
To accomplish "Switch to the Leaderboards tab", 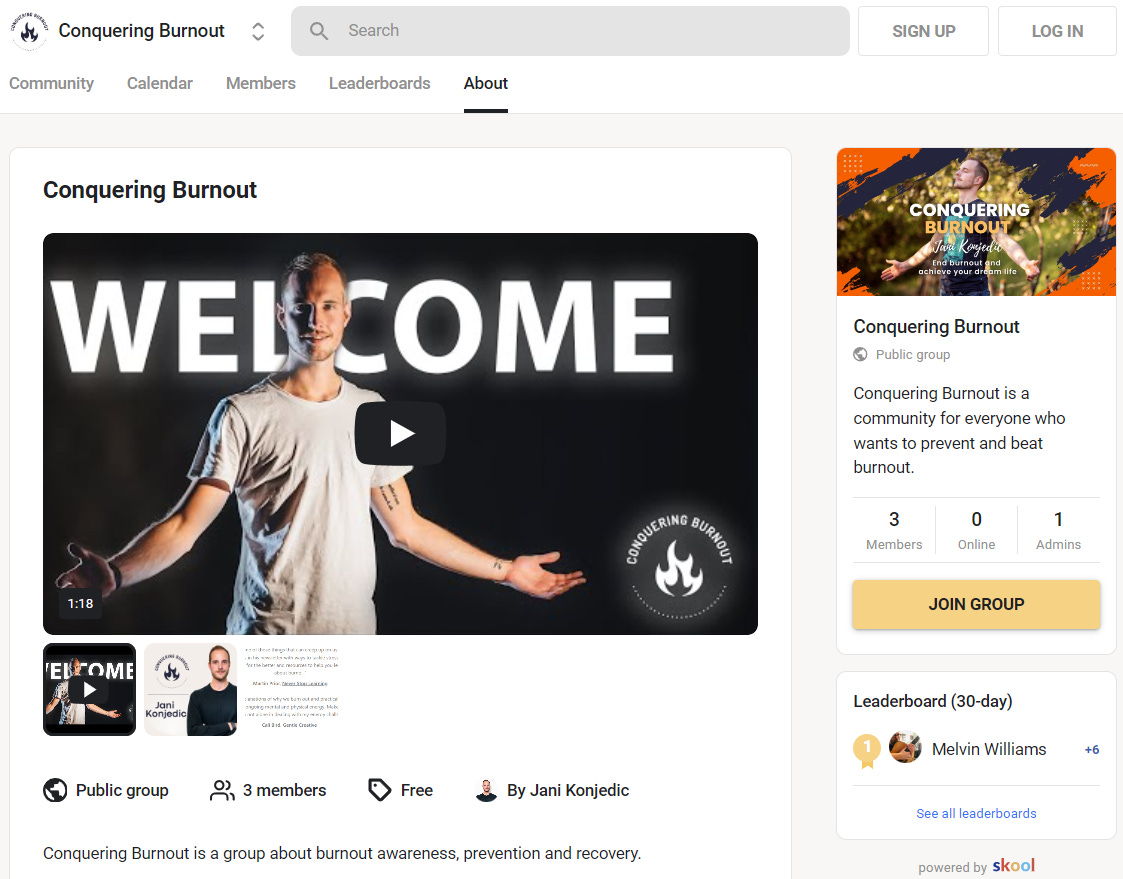I will tap(380, 83).
